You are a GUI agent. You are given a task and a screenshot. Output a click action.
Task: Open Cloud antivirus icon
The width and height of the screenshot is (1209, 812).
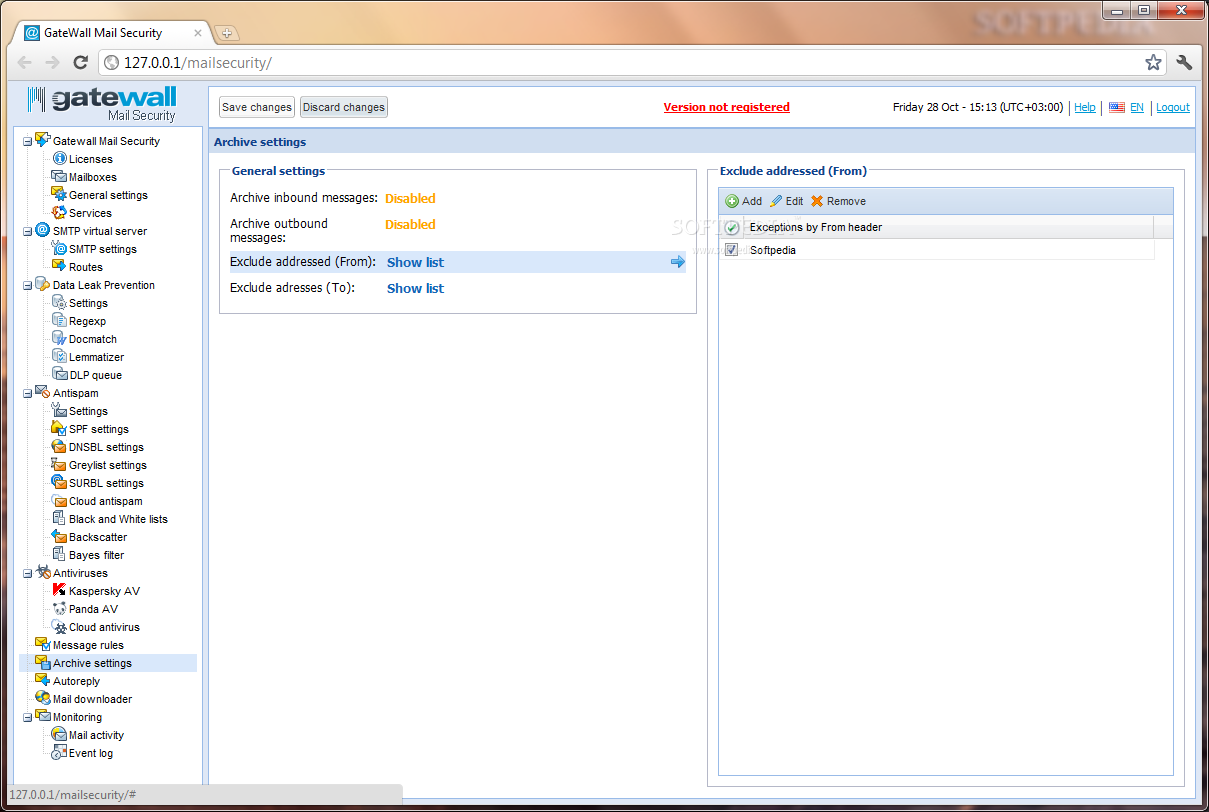pyautogui.click(x=60, y=627)
